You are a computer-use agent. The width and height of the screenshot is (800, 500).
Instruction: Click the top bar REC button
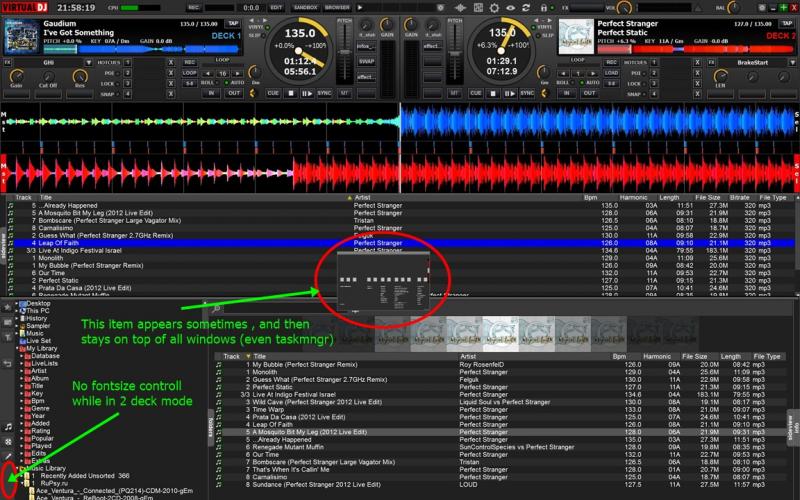[x=193, y=8]
